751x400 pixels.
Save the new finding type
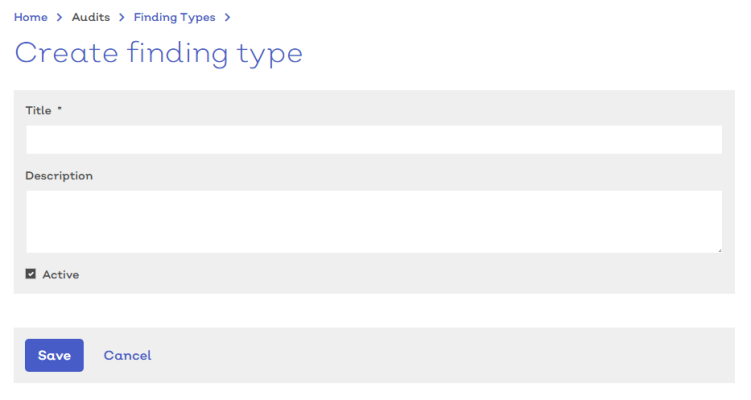(x=54, y=355)
